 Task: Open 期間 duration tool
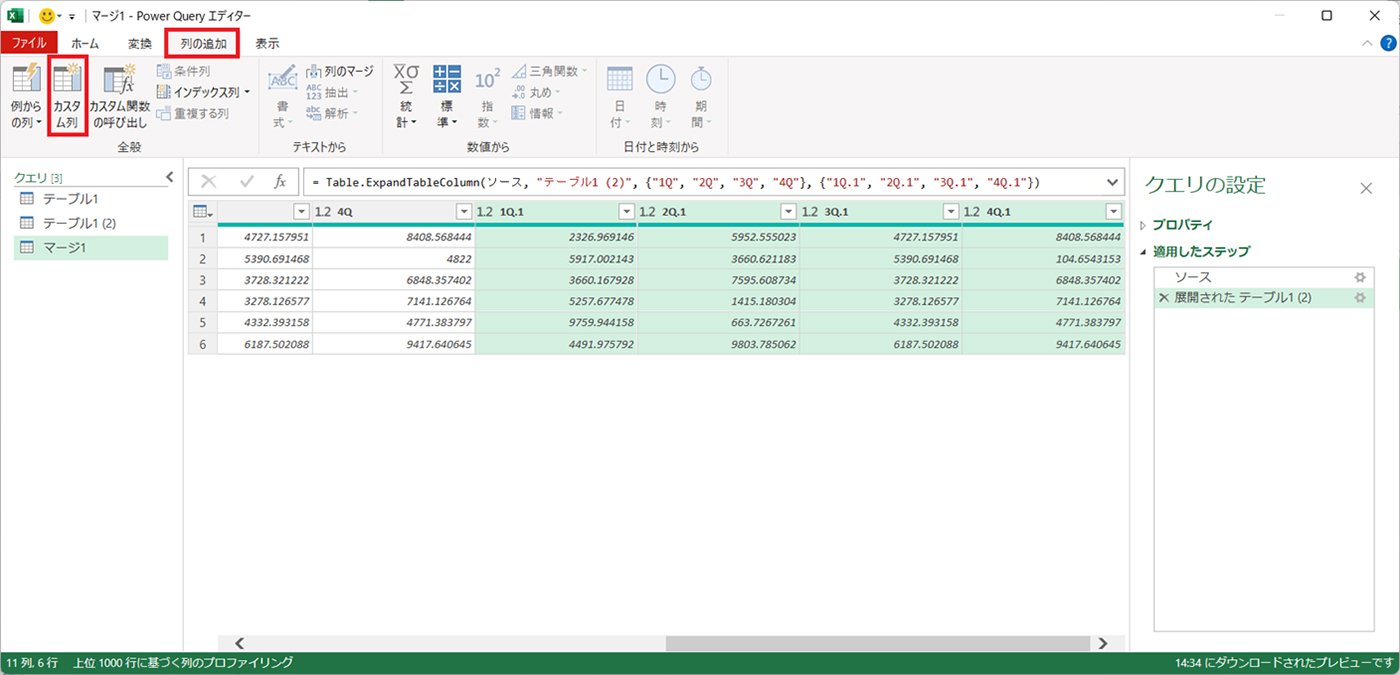702,96
